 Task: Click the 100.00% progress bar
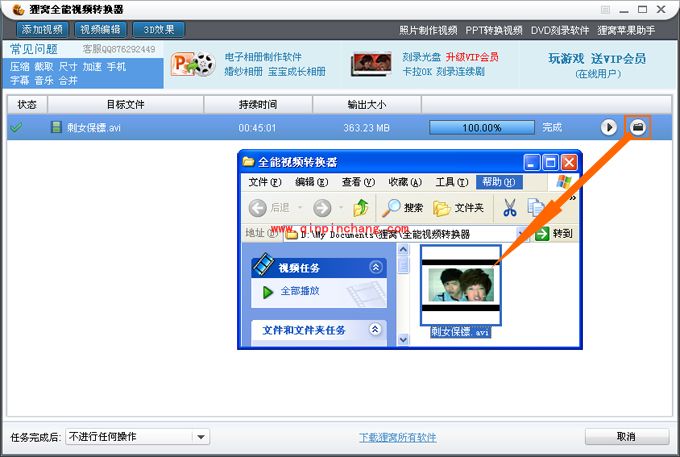(x=482, y=127)
